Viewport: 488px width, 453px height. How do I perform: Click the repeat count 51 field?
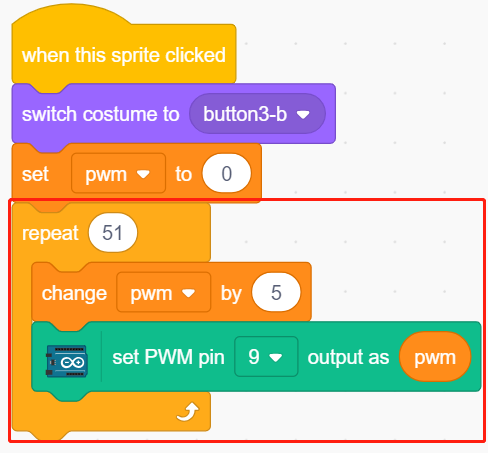(113, 233)
